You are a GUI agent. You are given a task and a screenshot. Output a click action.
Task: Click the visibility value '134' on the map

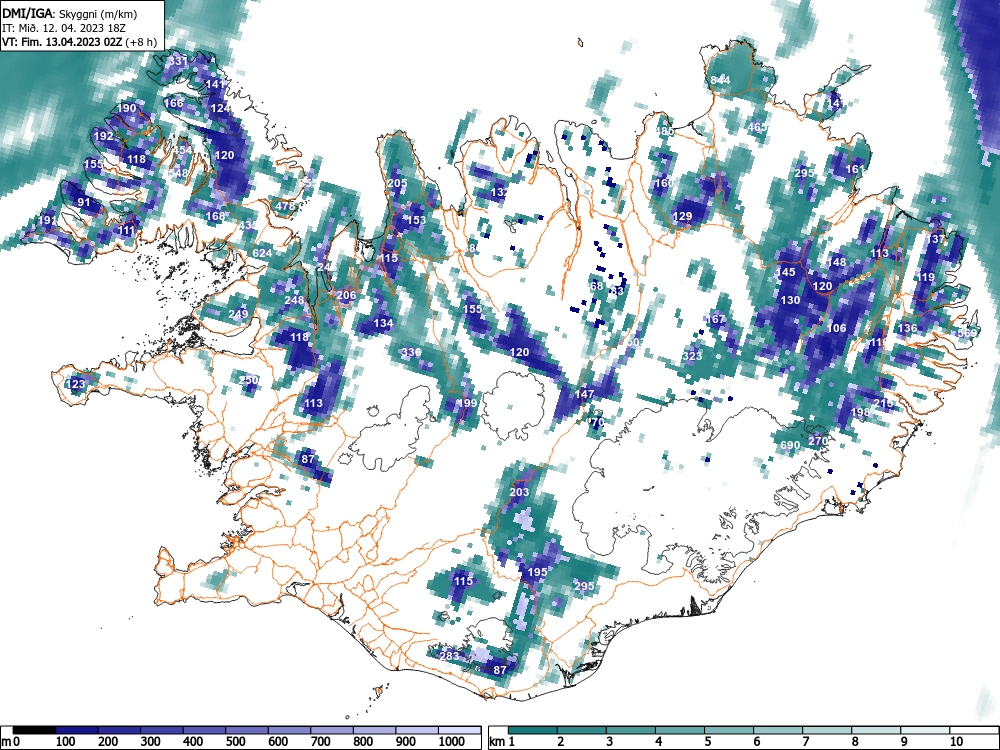[383, 323]
